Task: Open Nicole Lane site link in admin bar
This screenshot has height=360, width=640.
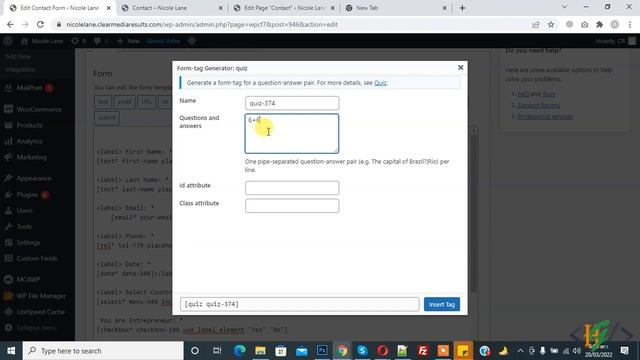Action: (x=42, y=41)
